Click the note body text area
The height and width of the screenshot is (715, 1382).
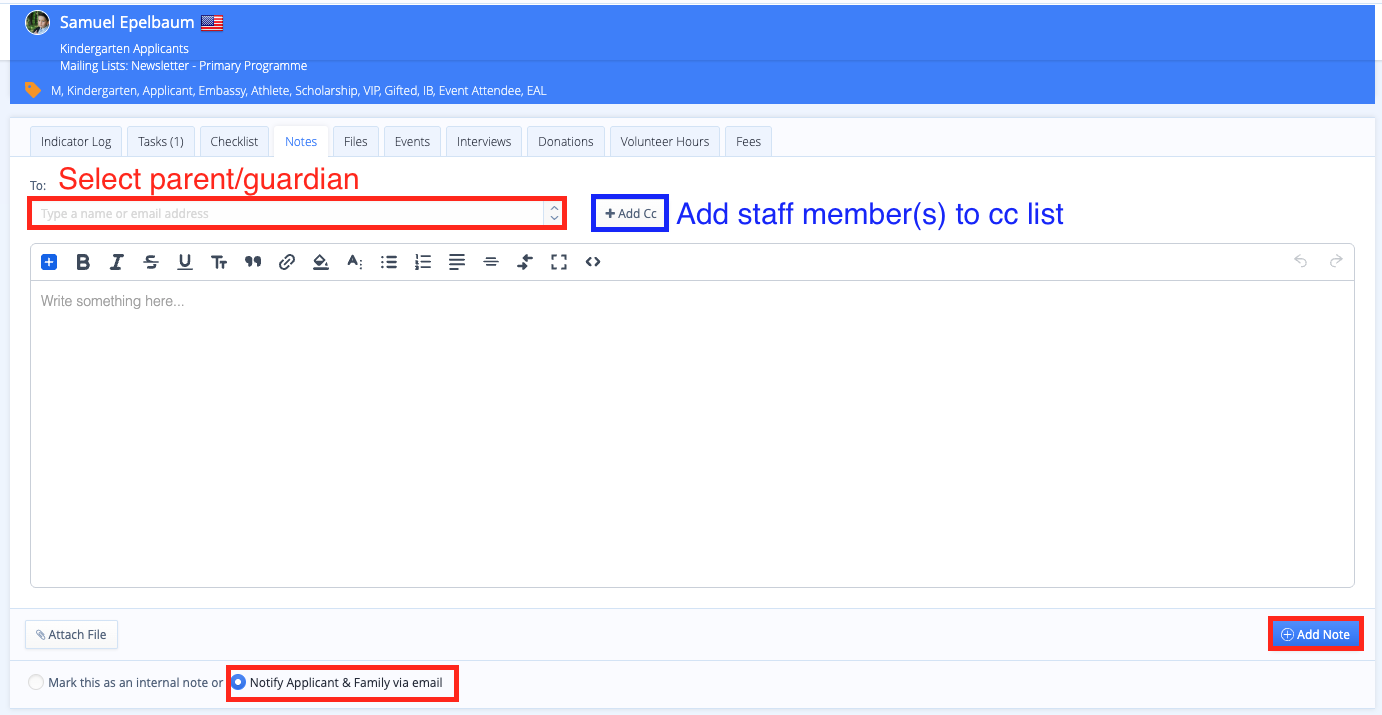[692, 430]
